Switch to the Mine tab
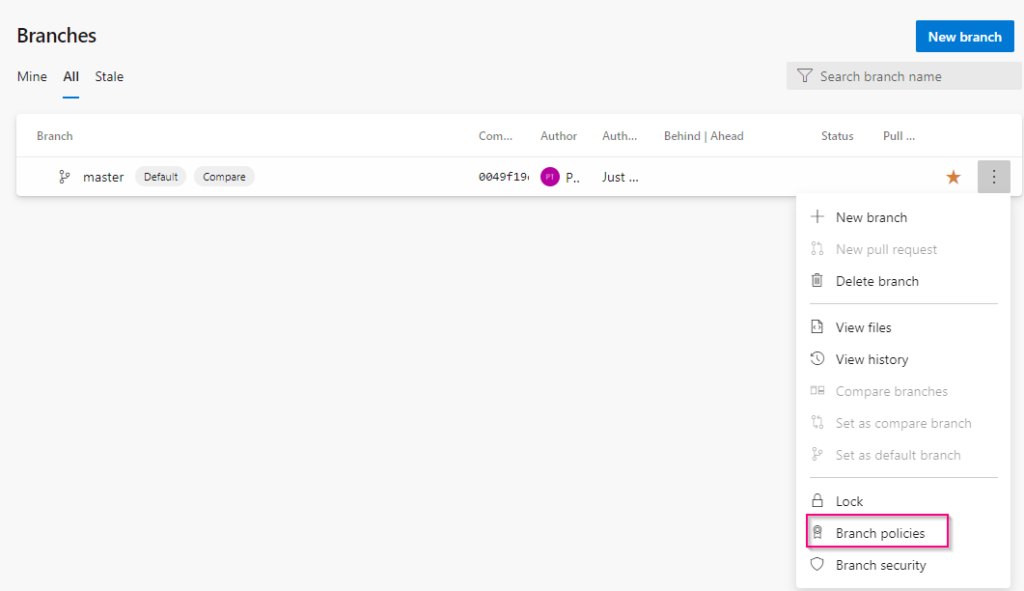The image size is (1024, 591). pyautogui.click(x=31, y=76)
